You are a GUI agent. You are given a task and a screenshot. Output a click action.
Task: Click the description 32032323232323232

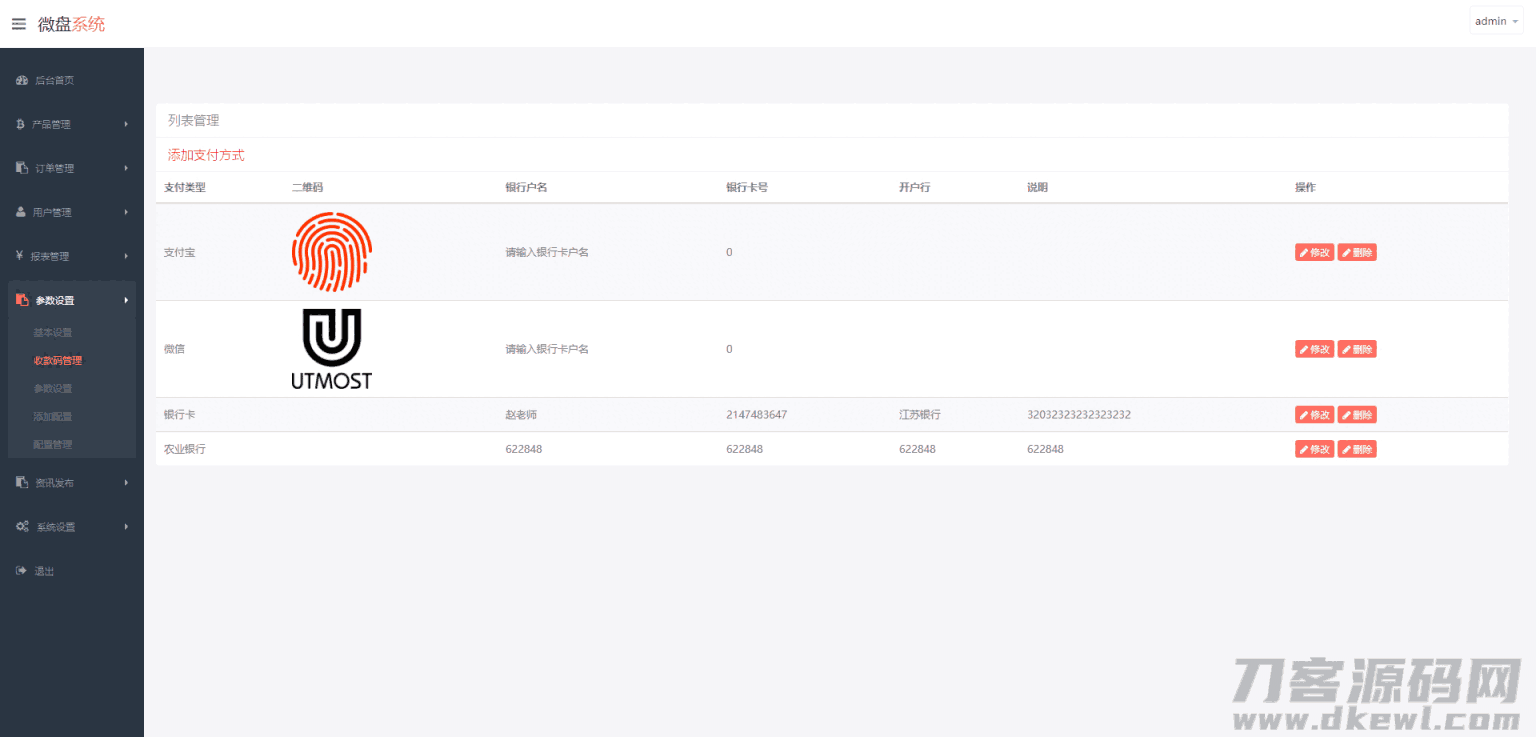(1078, 414)
